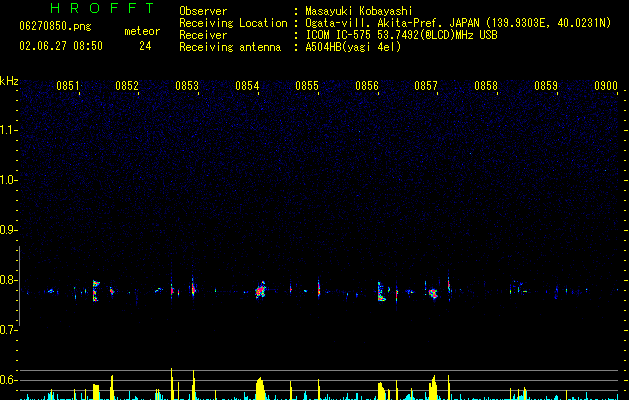Screen dimensions: 629x400
Task: Click the A504HB(yagi 4el) antenna text
Action: coord(353,47)
